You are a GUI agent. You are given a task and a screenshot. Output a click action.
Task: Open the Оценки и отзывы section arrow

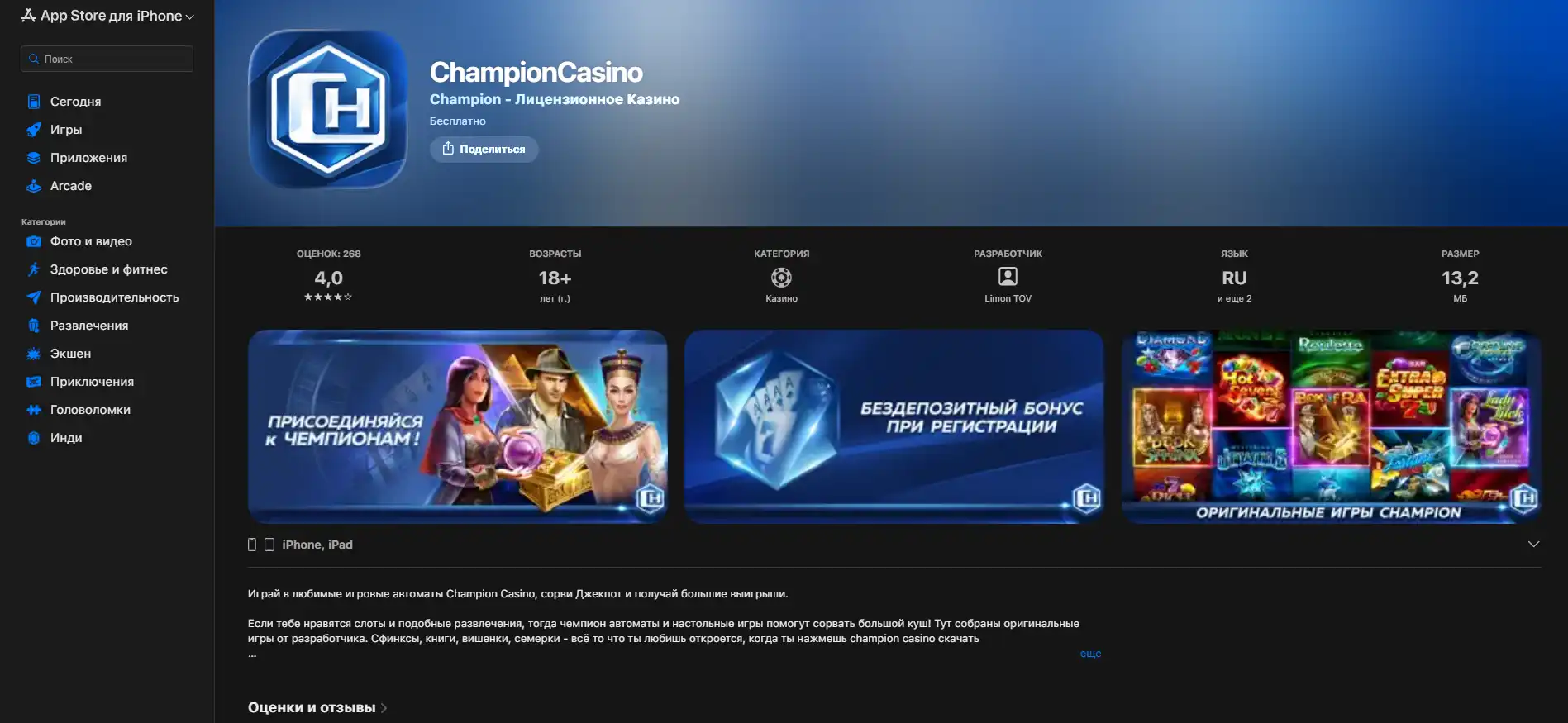[384, 708]
